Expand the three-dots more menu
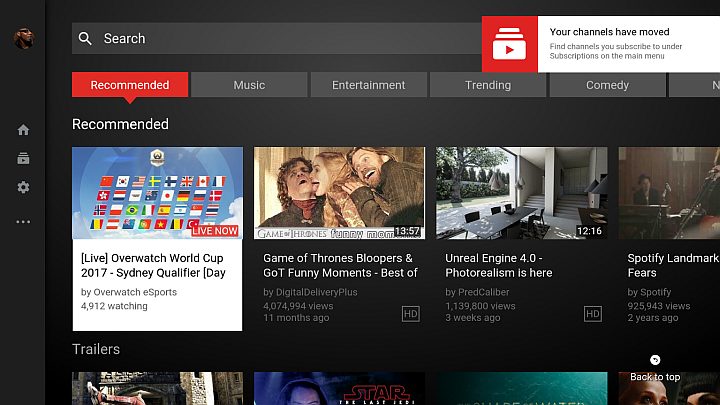The image size is (720, 405). click(23, 222)
